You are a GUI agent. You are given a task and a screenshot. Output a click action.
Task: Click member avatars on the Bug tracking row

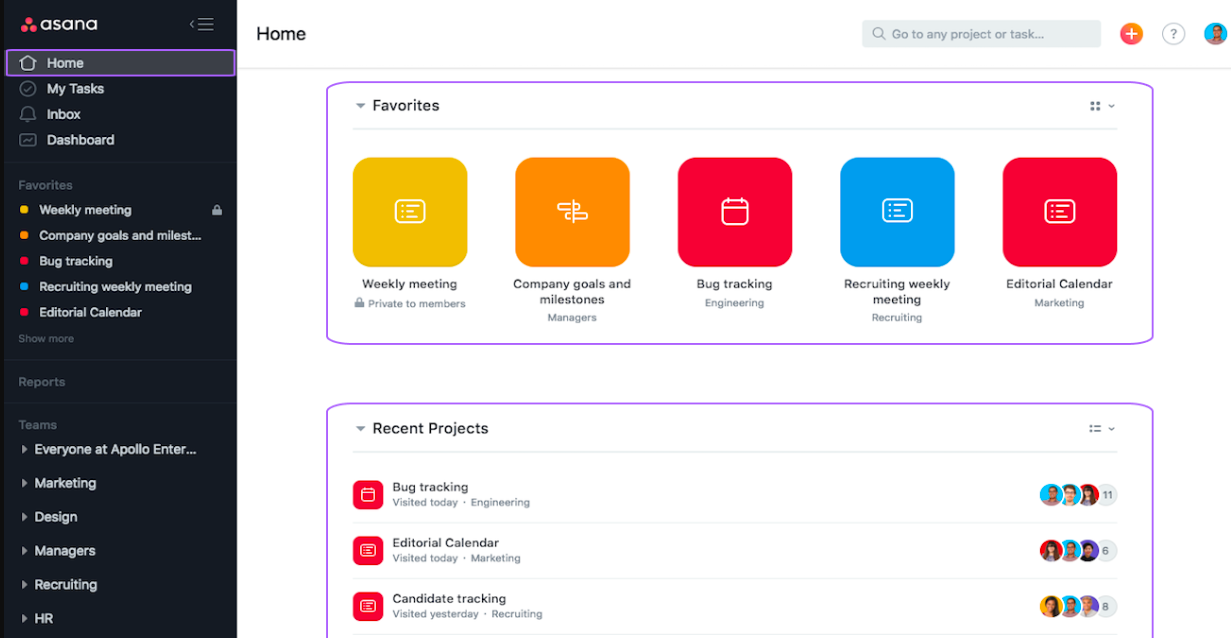[1069, 495]
